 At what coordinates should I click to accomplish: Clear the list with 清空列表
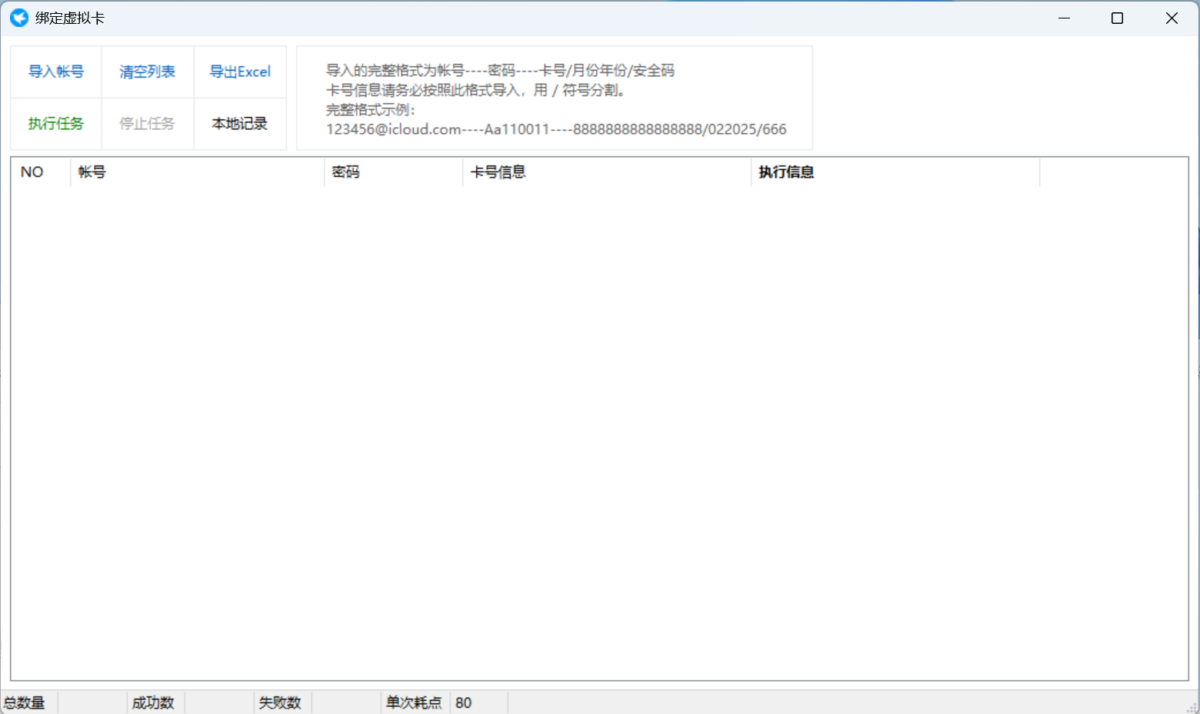click(x=147, y=72)
